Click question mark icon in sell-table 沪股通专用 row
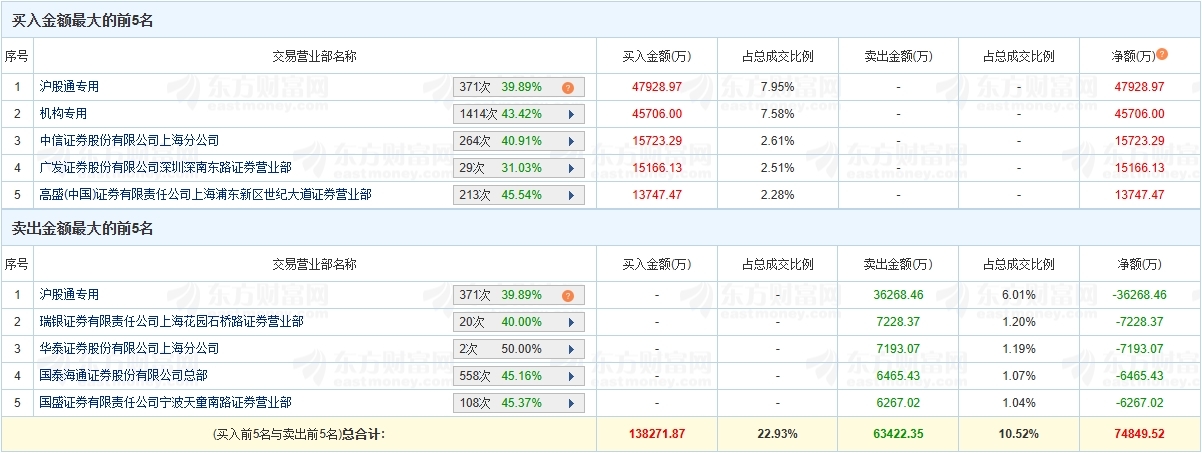 [x=567, y=295]
